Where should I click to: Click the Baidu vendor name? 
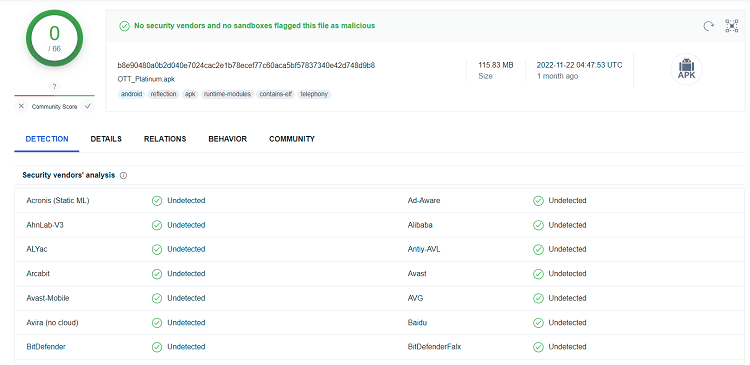[417, 323]
